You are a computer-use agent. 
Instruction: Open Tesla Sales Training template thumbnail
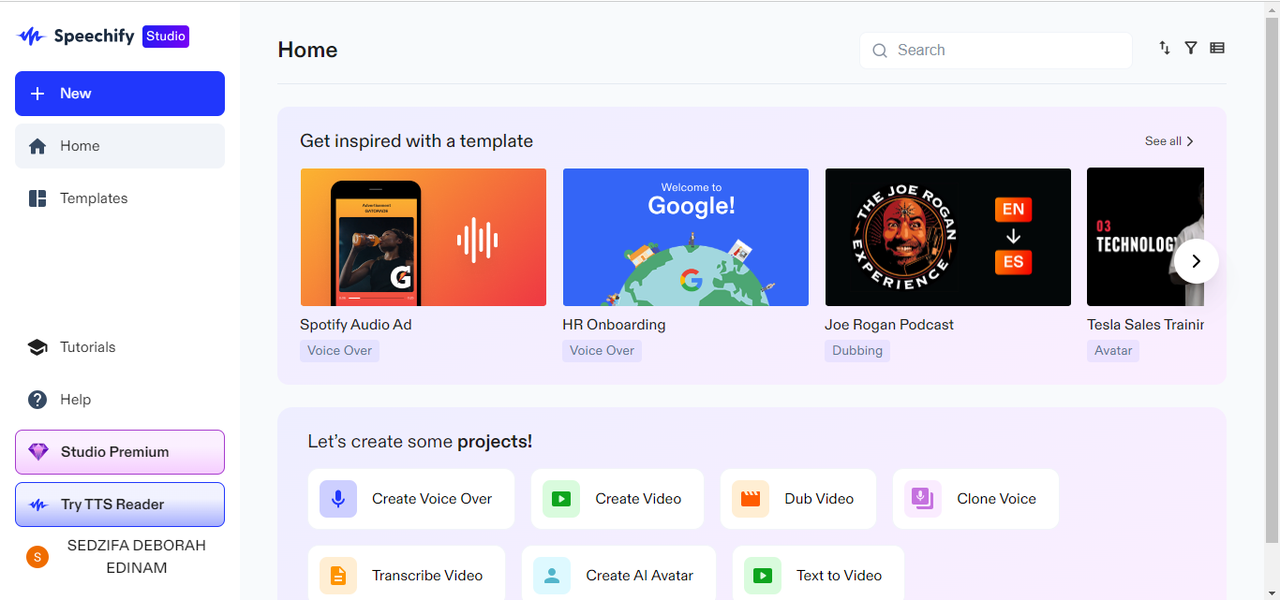(1145, 237)
